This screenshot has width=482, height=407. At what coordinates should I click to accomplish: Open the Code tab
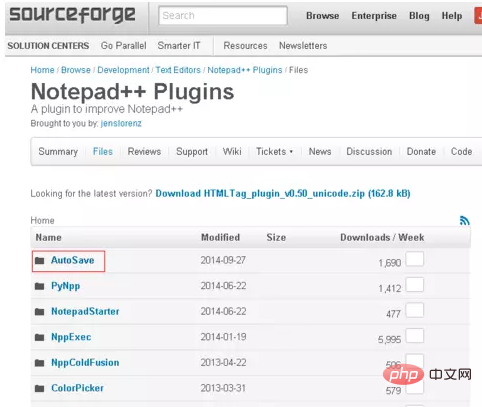tap(461, 152)
